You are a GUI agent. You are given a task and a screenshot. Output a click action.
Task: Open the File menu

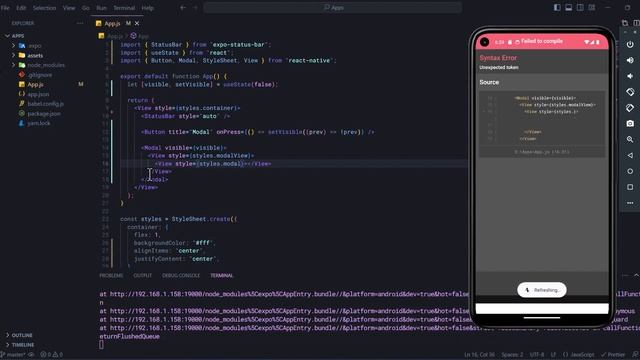[5, 8]
